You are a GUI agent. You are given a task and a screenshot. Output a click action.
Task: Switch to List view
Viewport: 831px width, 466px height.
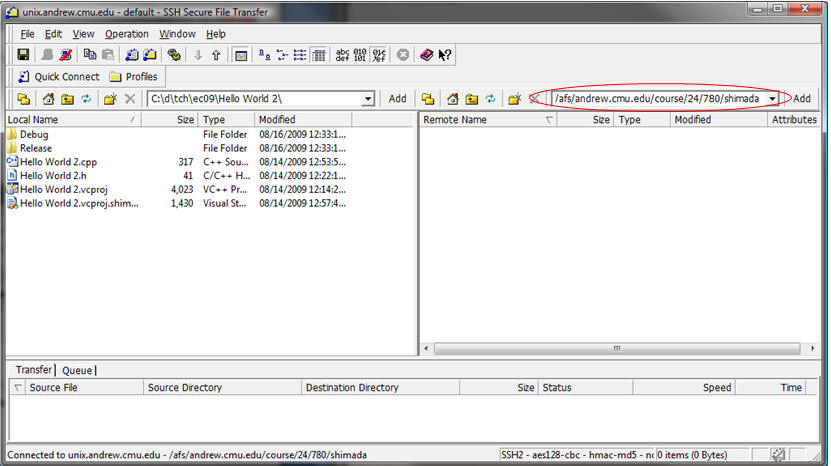point(300,55)
